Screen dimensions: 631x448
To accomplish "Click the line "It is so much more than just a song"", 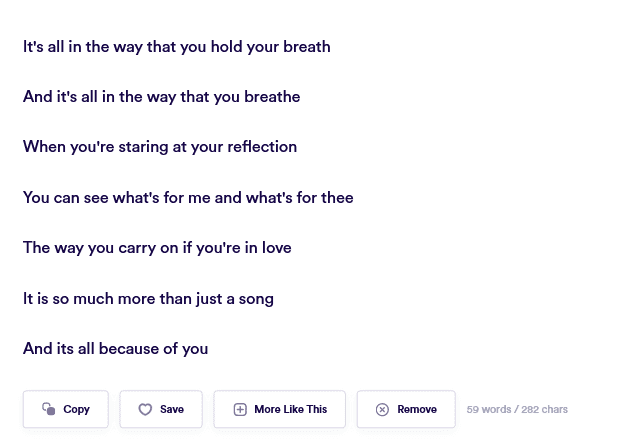I will pyautogui.click(x=148, y=298).
